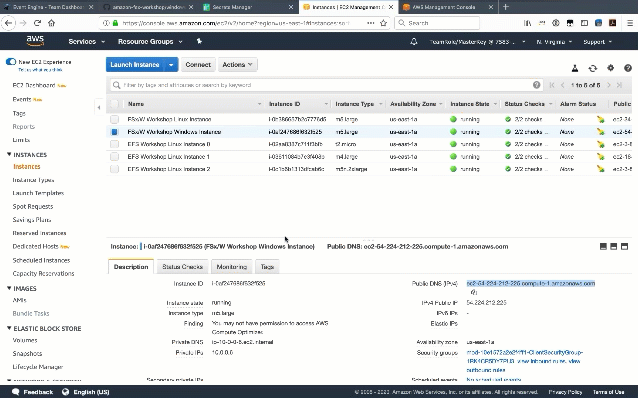Go to last page of instances
Image resolution: width=638 pixels, height=398 pixels.
619,85
